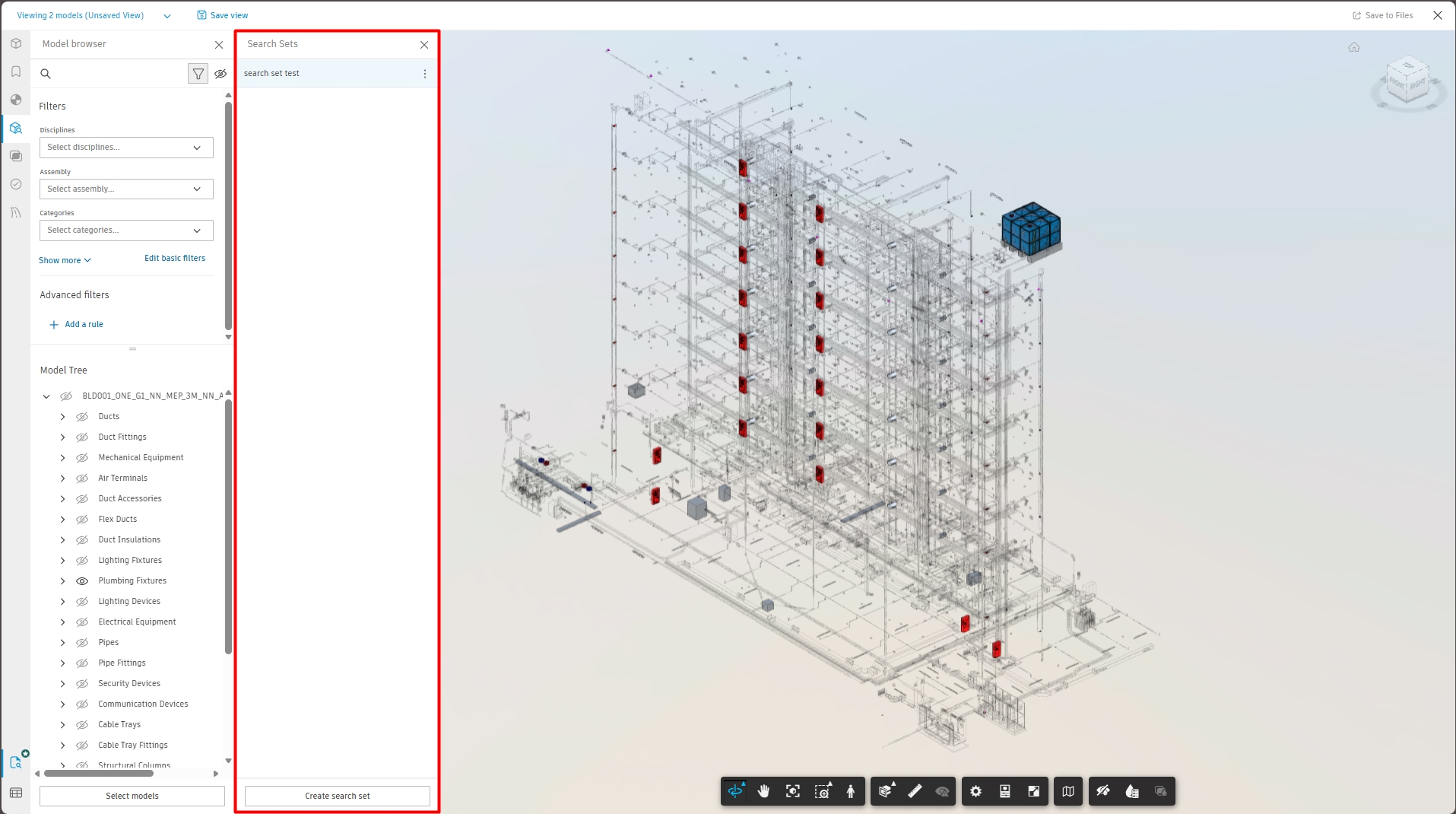
Task: Open the Properties panel icon
Action: click(1005, 791)
